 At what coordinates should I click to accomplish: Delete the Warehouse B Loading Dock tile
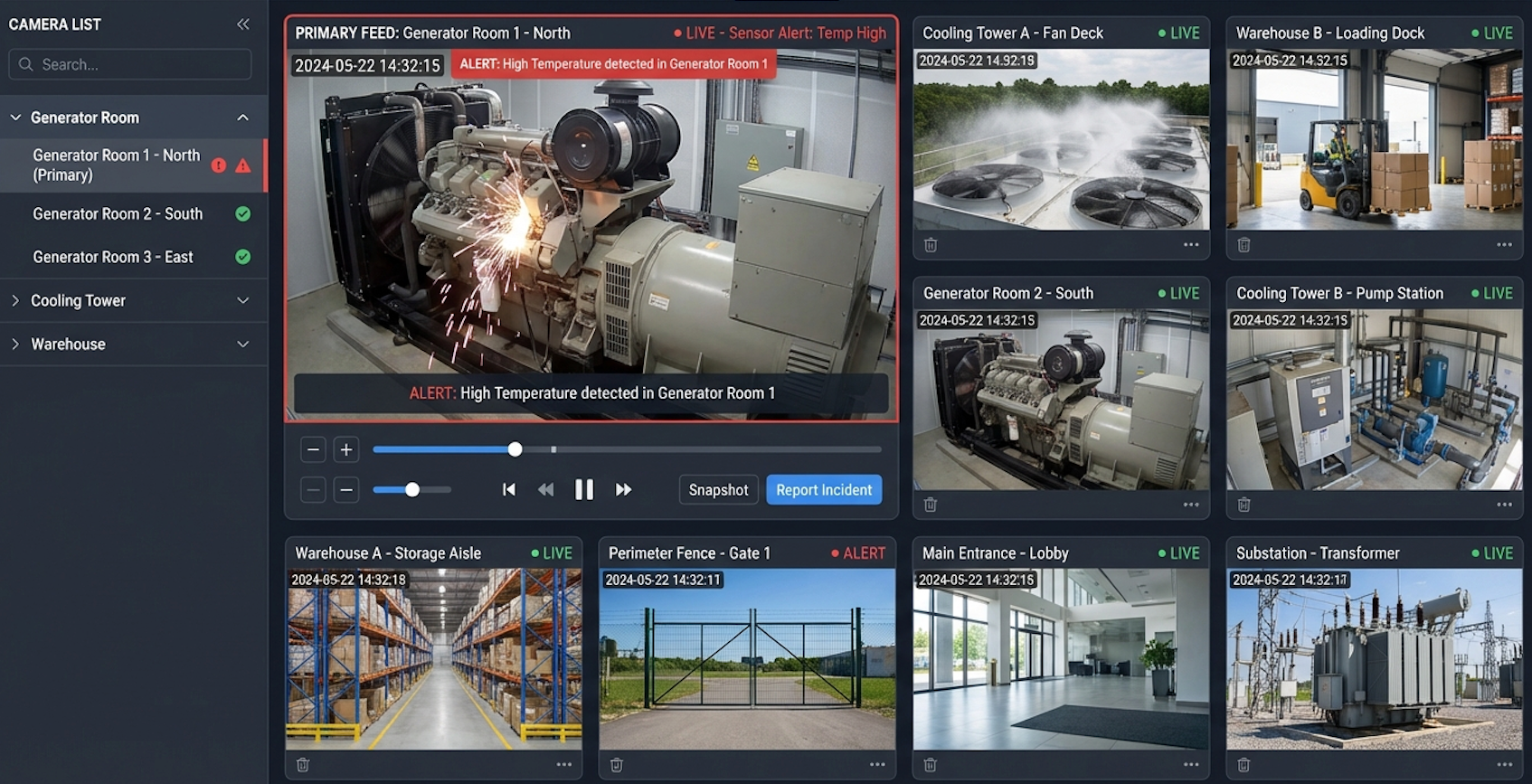[x=1244, y=245]
